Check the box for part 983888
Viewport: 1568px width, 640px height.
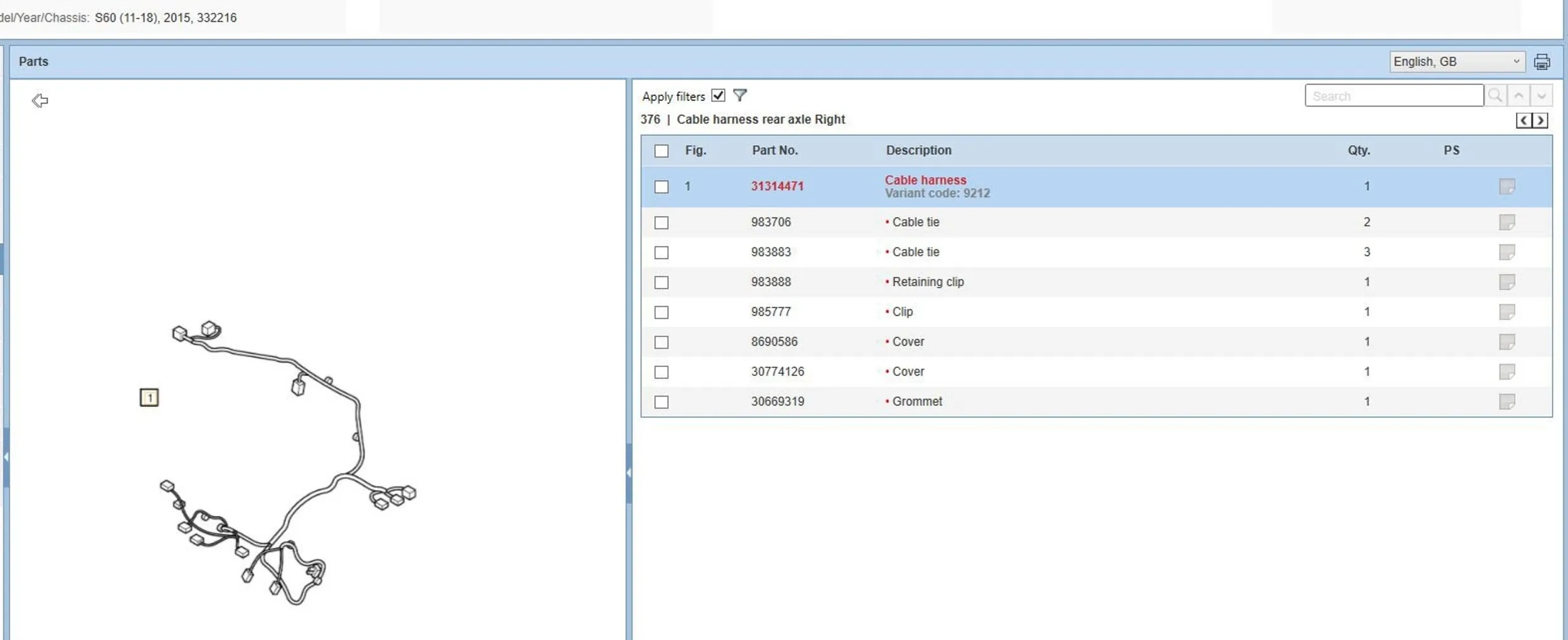[661, 282]
